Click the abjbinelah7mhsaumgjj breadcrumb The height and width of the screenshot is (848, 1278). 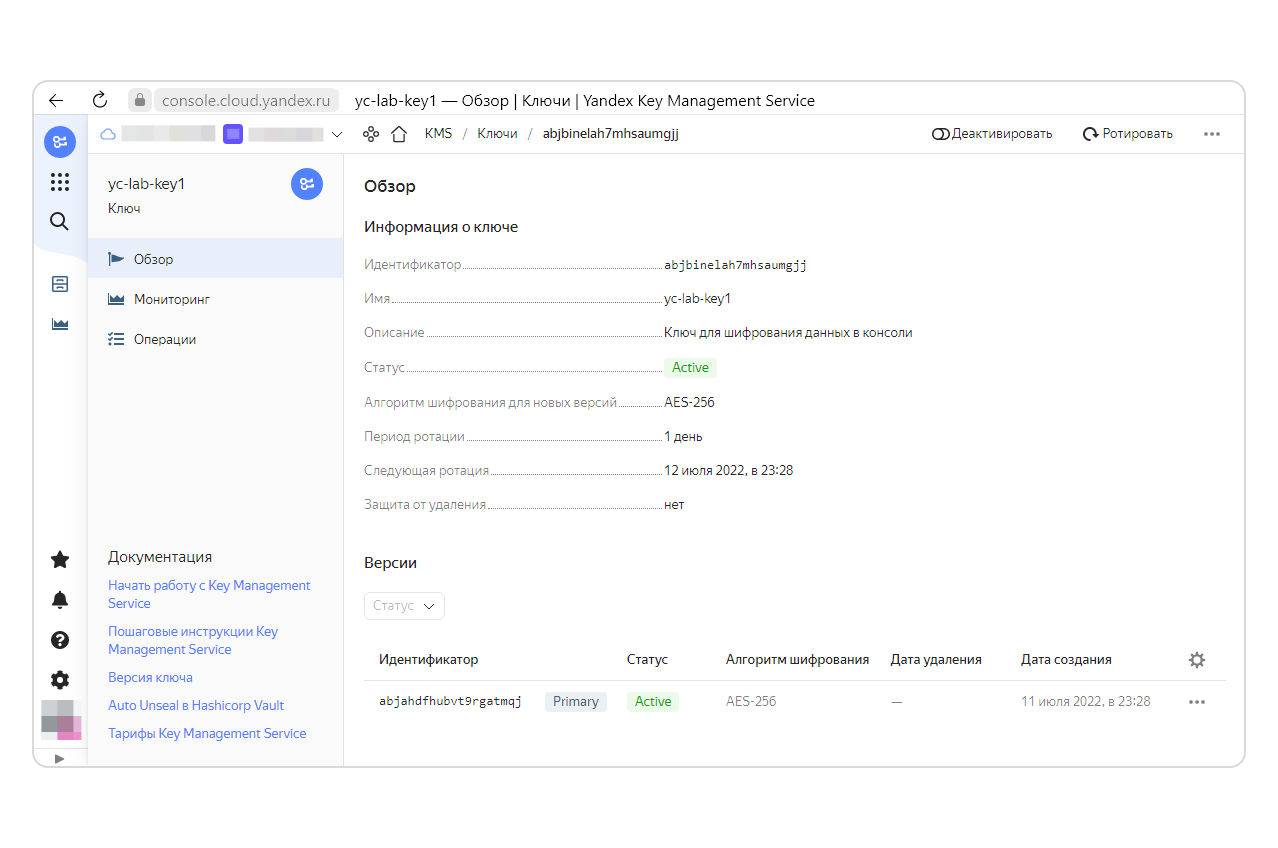610,134
